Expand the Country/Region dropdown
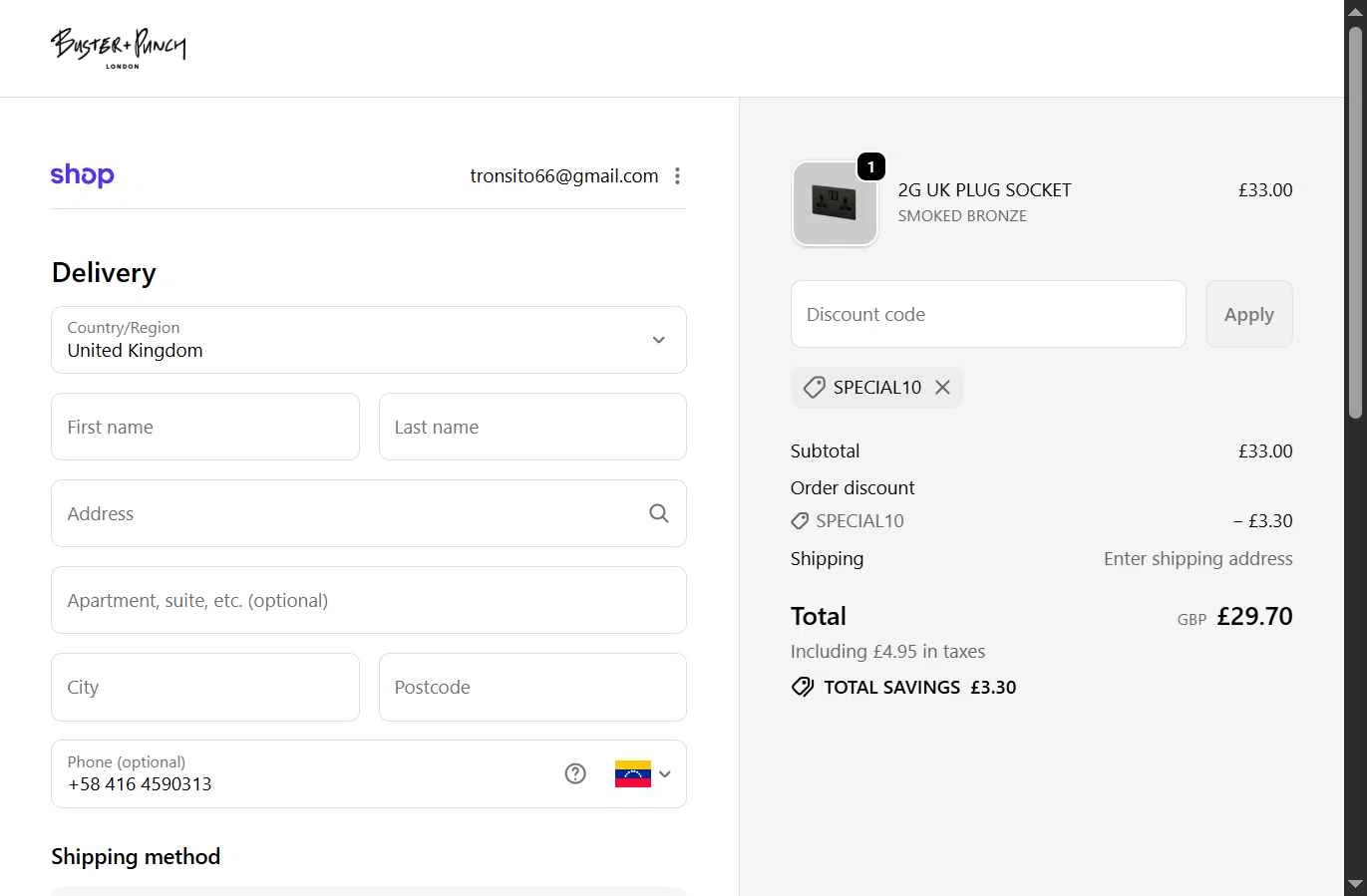1367x896 pixels. point(369,340)
